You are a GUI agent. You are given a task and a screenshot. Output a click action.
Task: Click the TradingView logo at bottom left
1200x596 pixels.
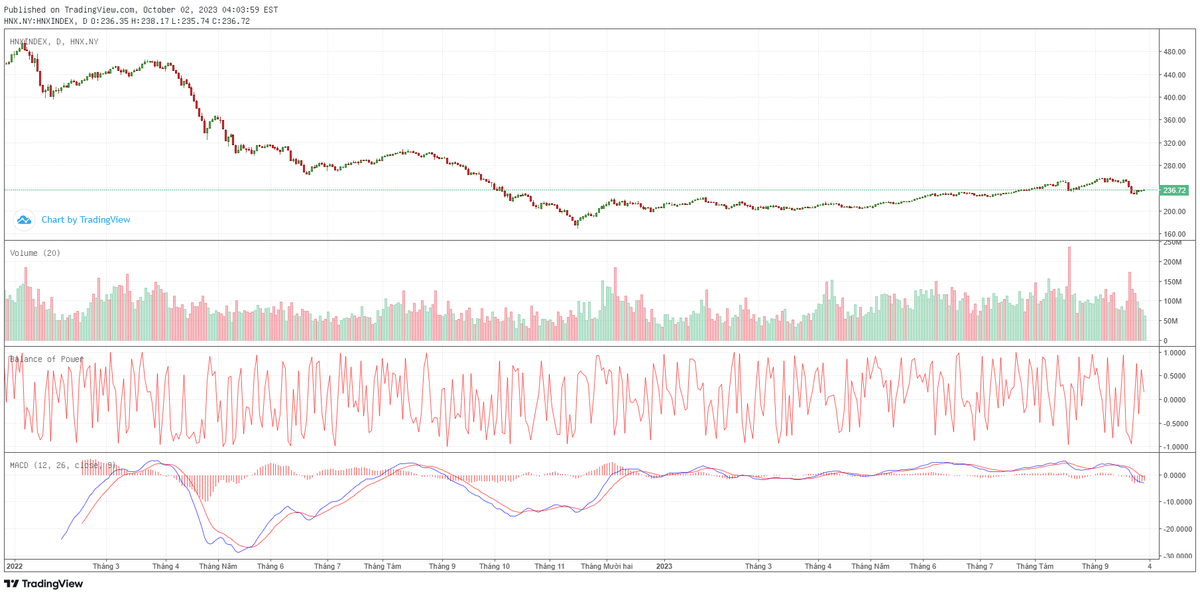pyautogui.click(x=43, y=584)
